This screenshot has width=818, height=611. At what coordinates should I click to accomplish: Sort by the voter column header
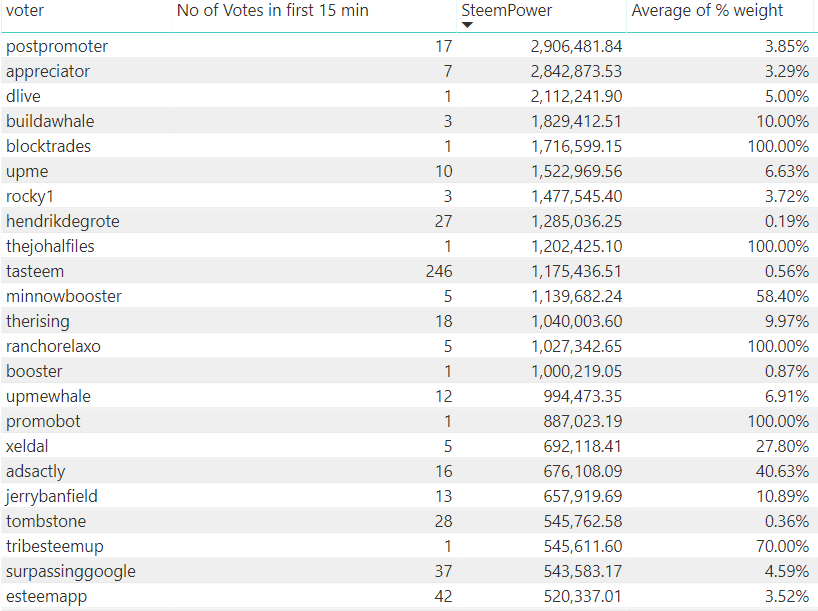[x=25, y=10]
